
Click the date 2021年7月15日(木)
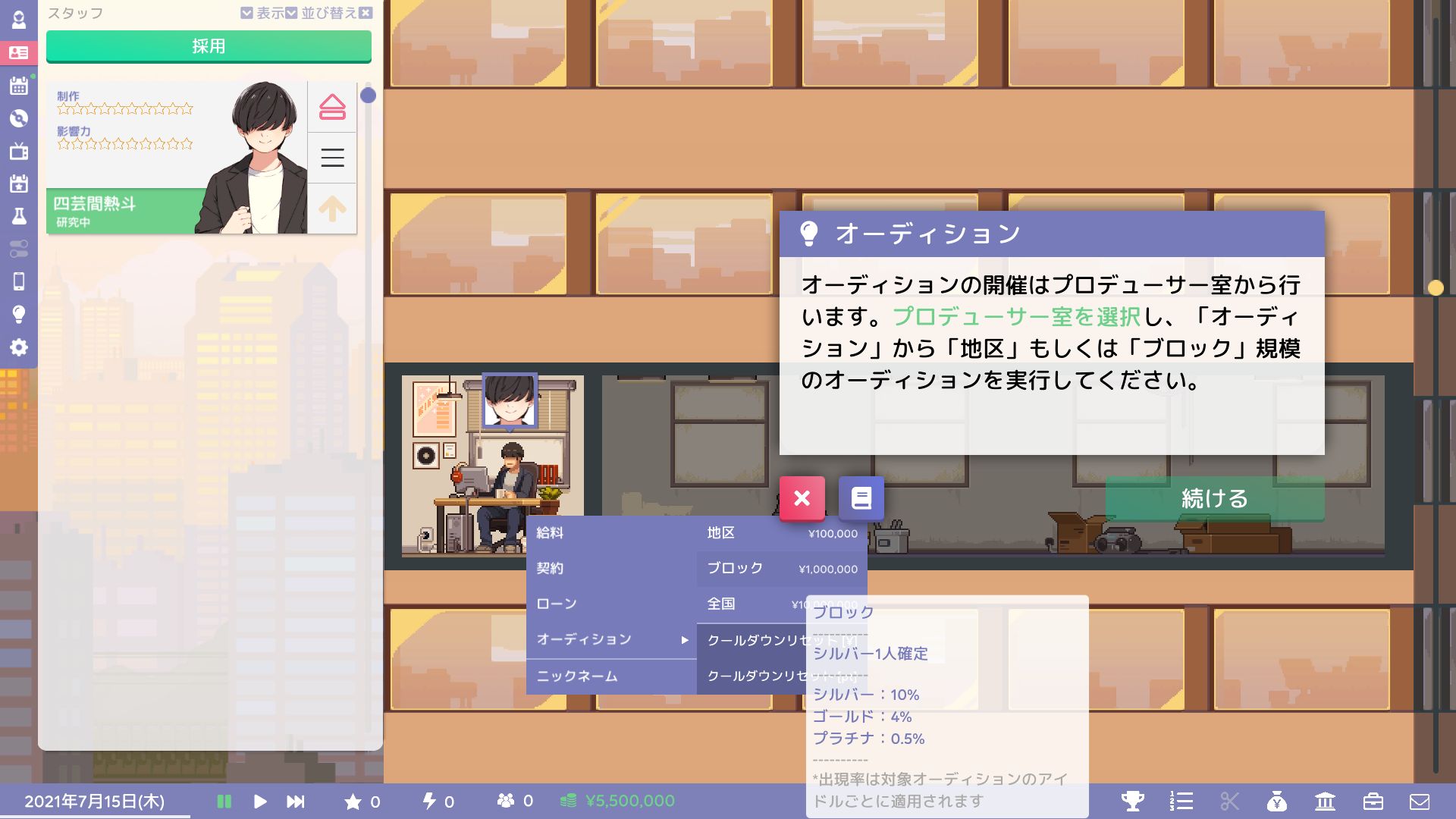tap(94, 802)
